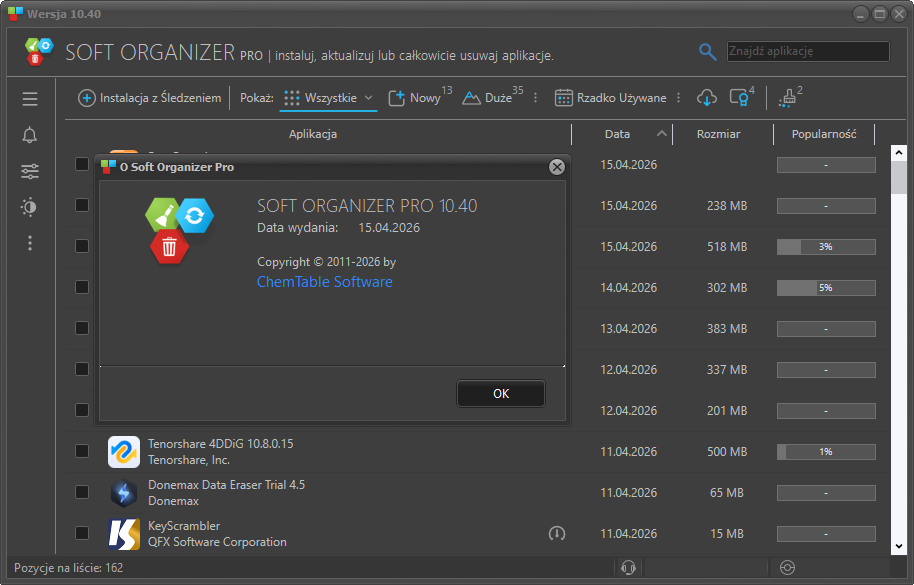Expand the Wszystkie filter dropdown arrow

click(368, 98)
